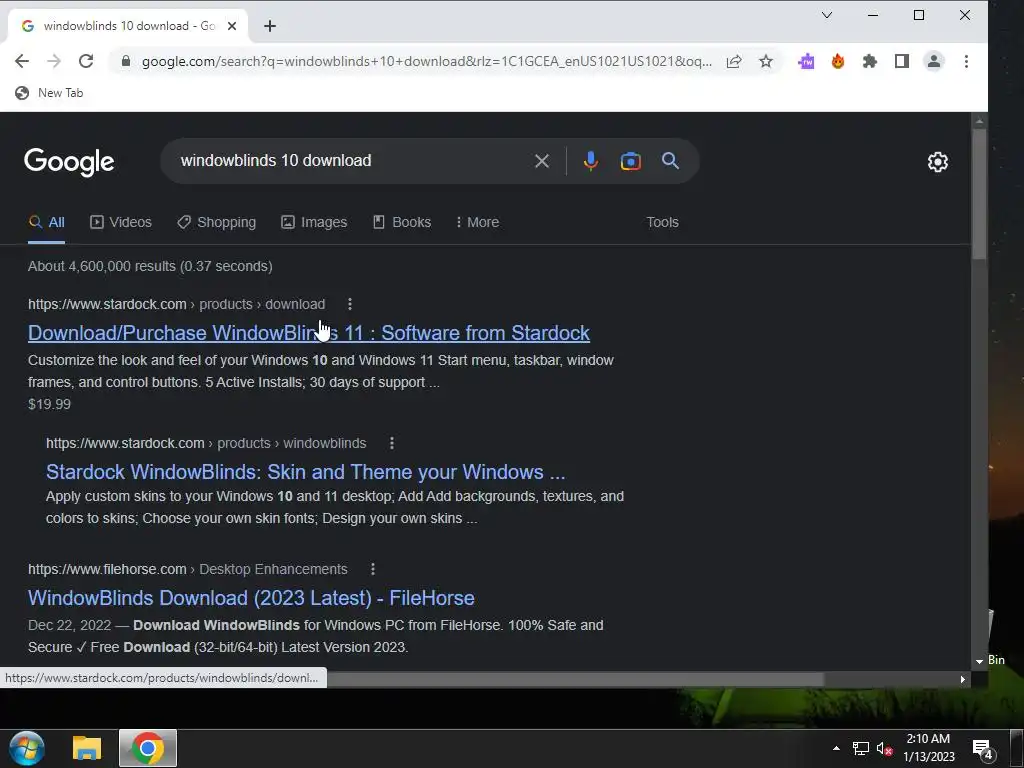Open the Windows Start orb
1024x768 pixels.
[27, 748]
